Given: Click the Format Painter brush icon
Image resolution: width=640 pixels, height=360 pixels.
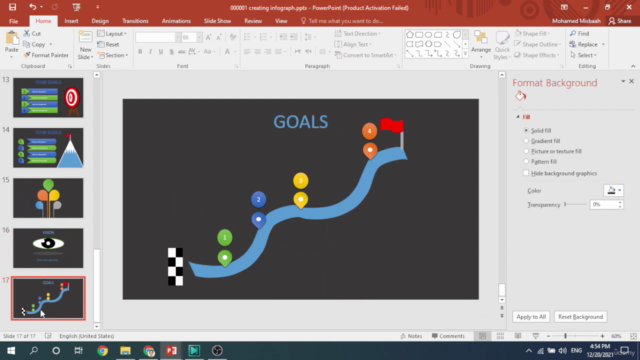Looking at the screenshot, I should (27, 55).
